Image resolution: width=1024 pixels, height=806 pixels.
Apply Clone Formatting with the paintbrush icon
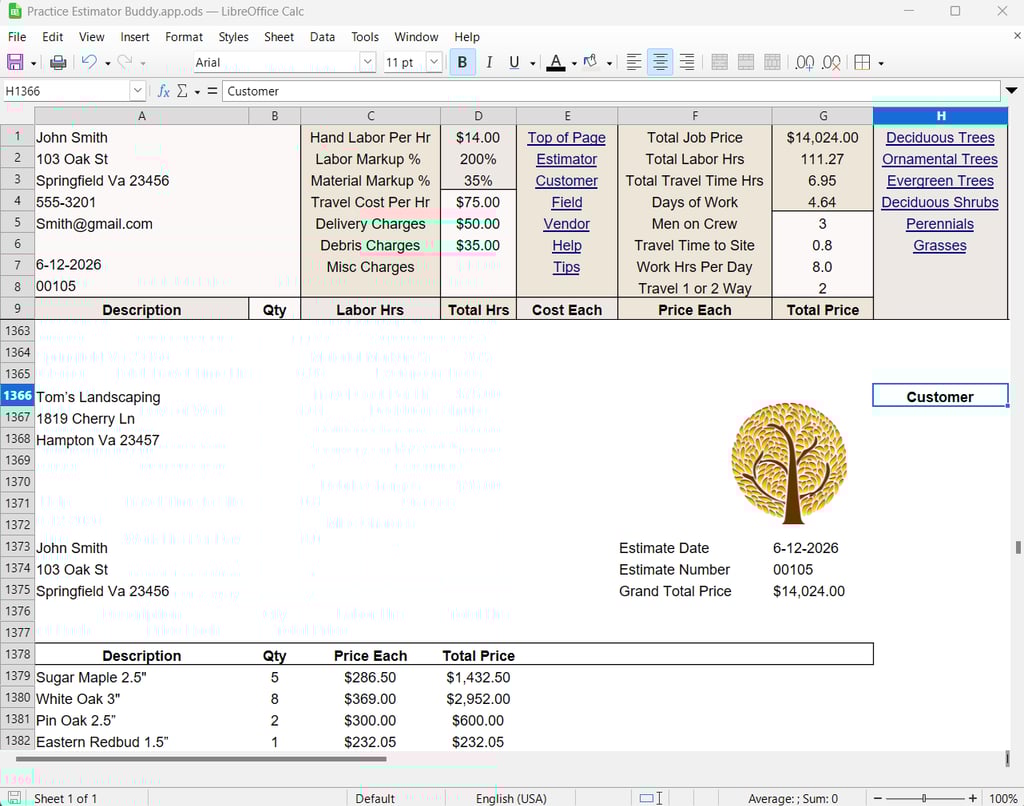tap(590, 61)
